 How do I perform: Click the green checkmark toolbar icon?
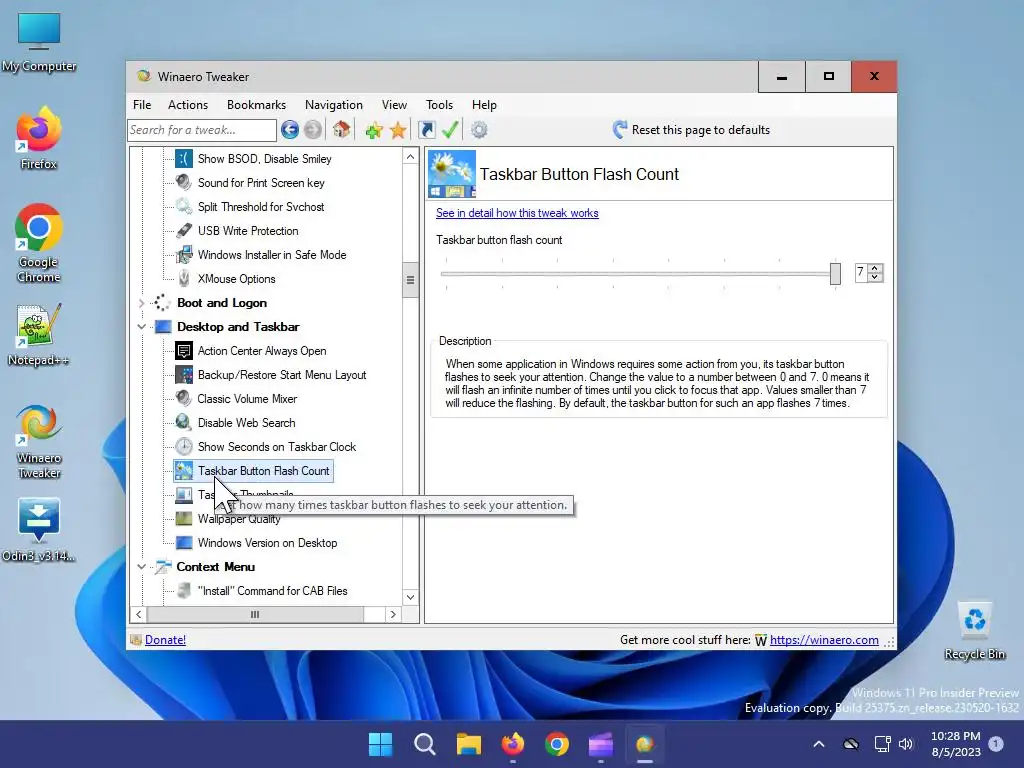pos(450,129)
